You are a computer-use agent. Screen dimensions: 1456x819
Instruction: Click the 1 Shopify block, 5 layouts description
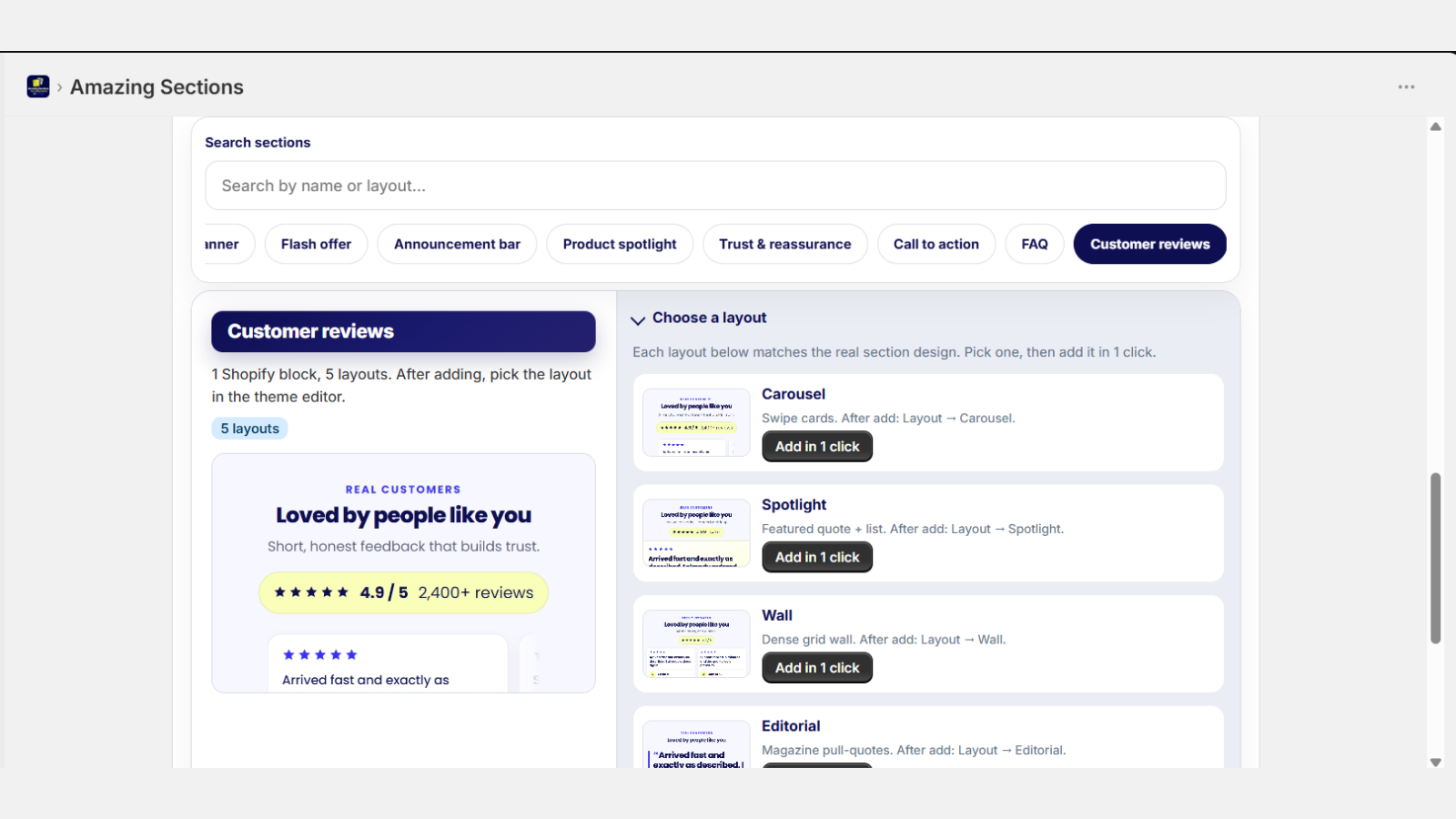pyautogui.click(x=401, y=386)
